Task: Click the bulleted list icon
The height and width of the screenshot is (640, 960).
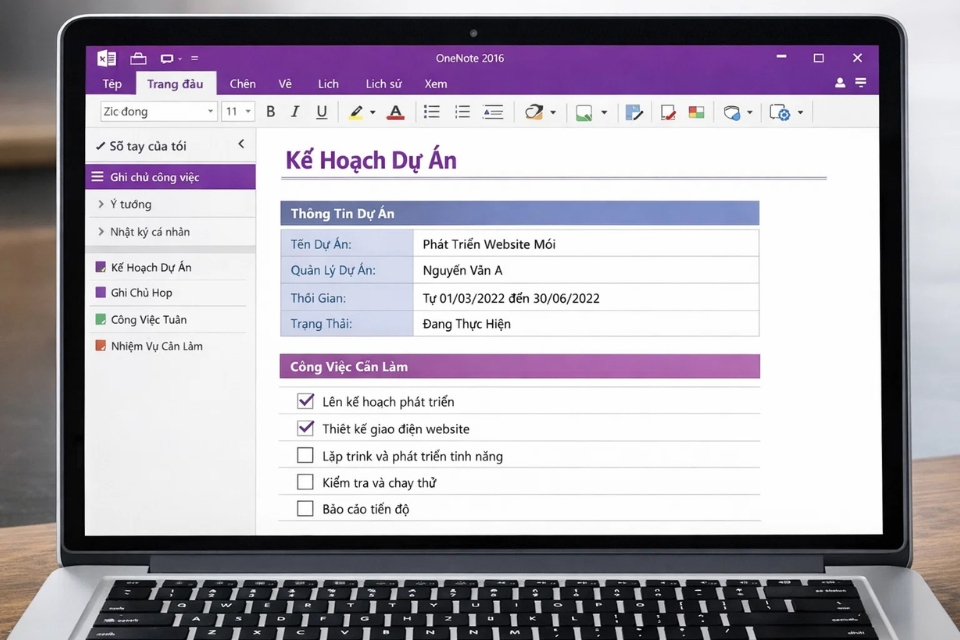Action: 431,111
